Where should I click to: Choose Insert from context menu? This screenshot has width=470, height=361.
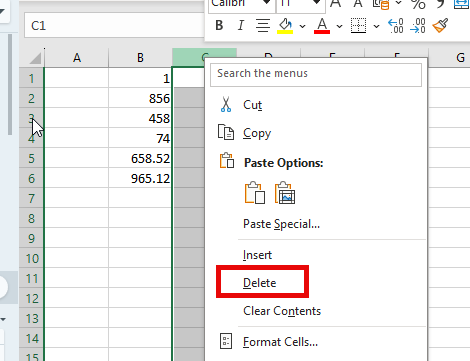click(257, 255)
